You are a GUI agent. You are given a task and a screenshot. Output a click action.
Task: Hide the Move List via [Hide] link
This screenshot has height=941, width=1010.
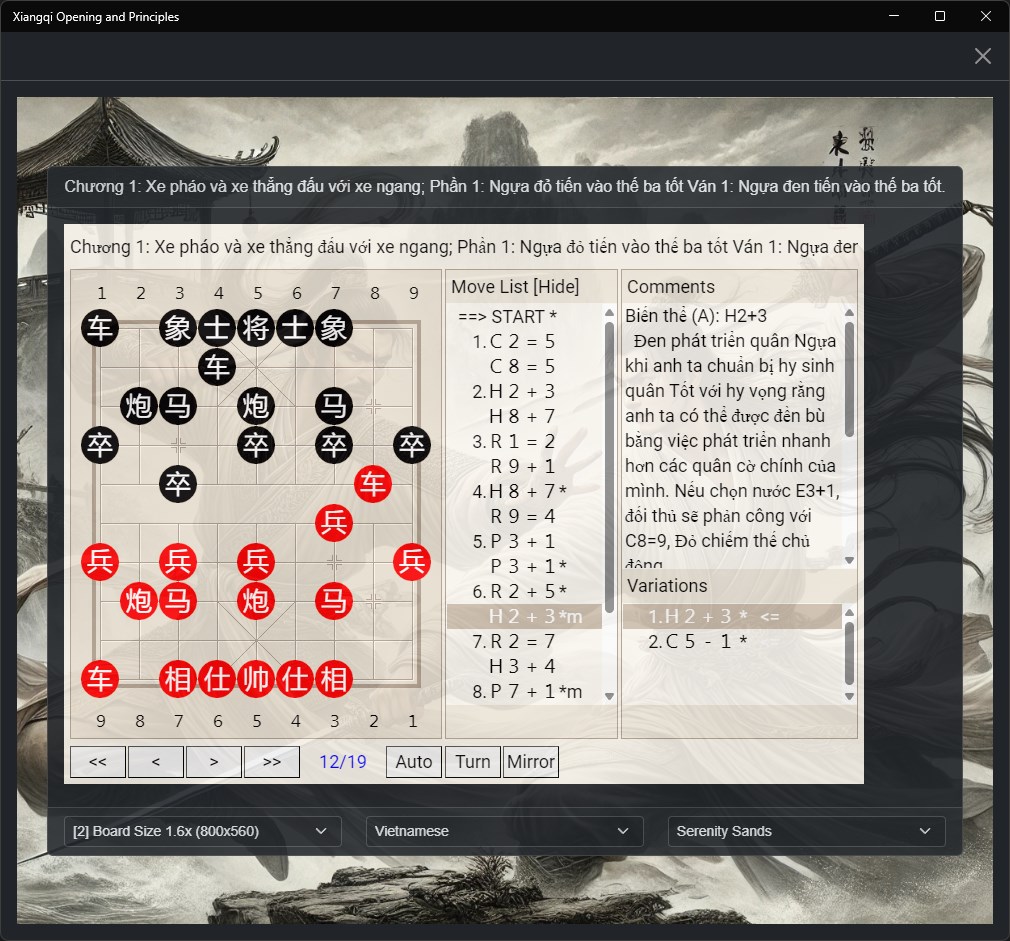pos(555,287)
